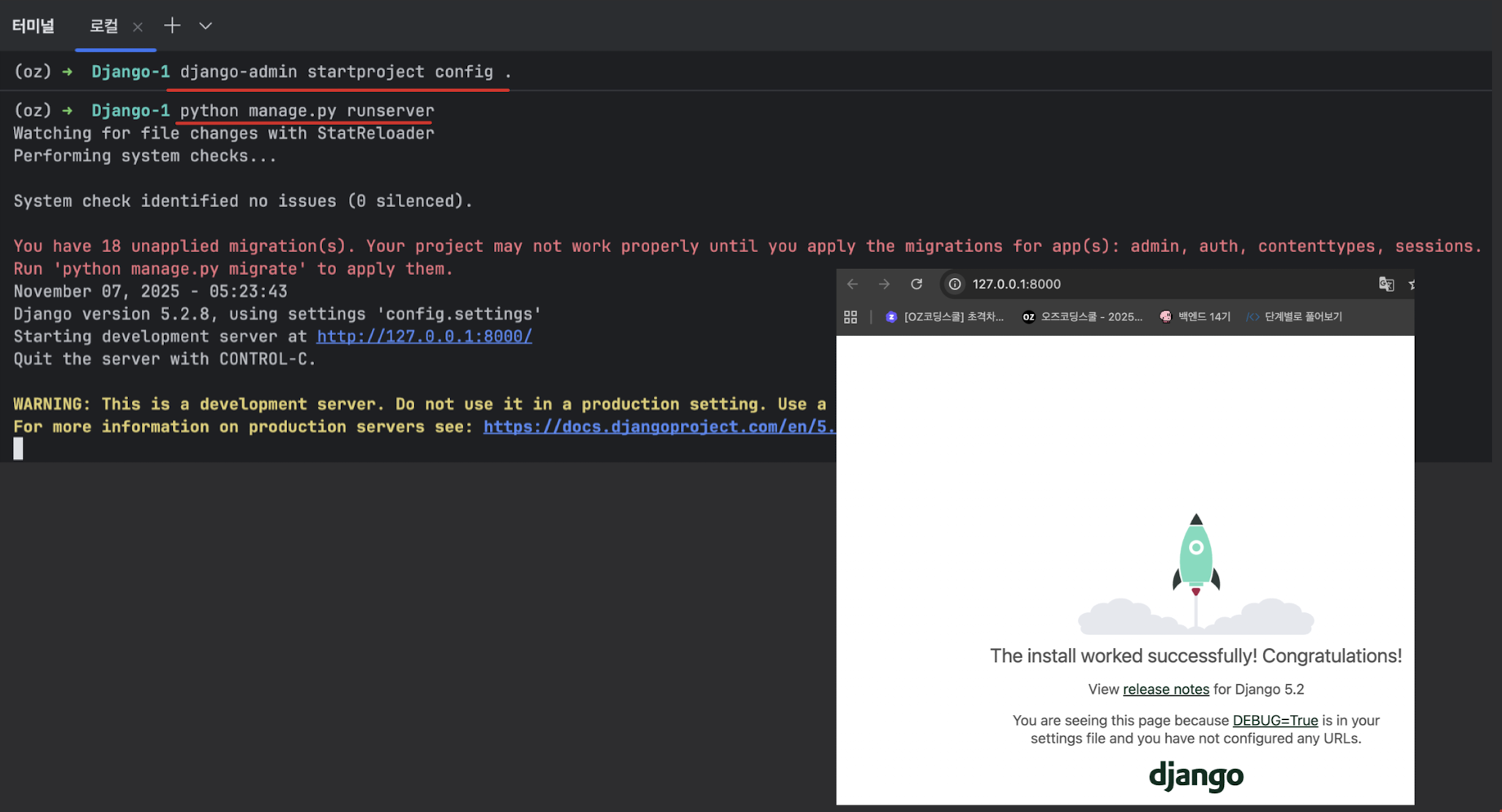Open the 단계별로 풀어보기 bookmark
Viewport: 1502px width, 812px height.
[x=1294, y=316]
